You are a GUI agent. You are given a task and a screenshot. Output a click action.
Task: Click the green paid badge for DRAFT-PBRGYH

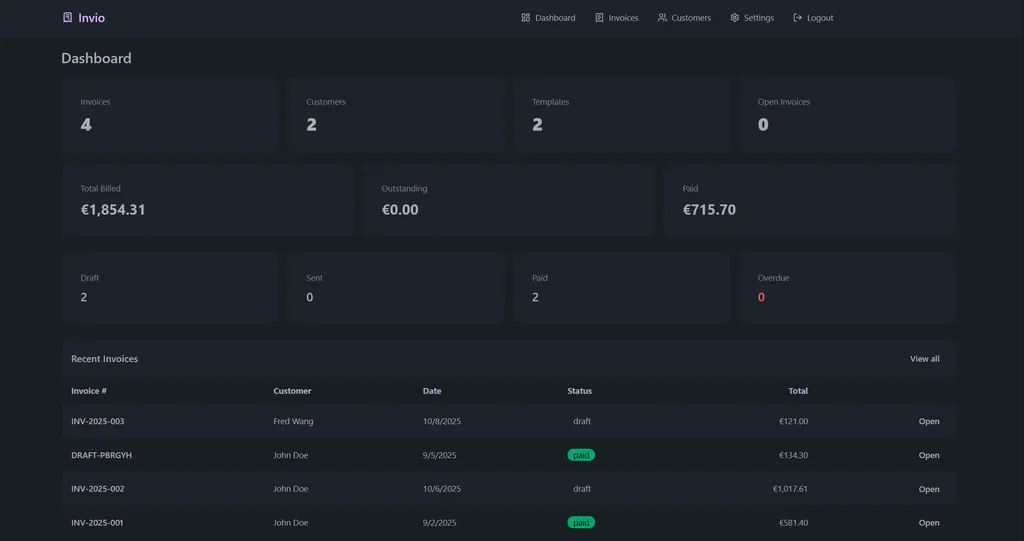(x=581, y=455)
